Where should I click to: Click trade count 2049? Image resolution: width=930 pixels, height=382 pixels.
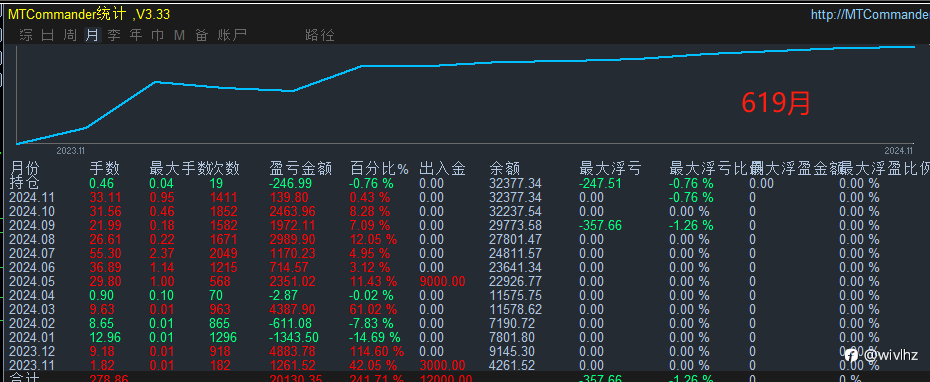click(224, 253)
